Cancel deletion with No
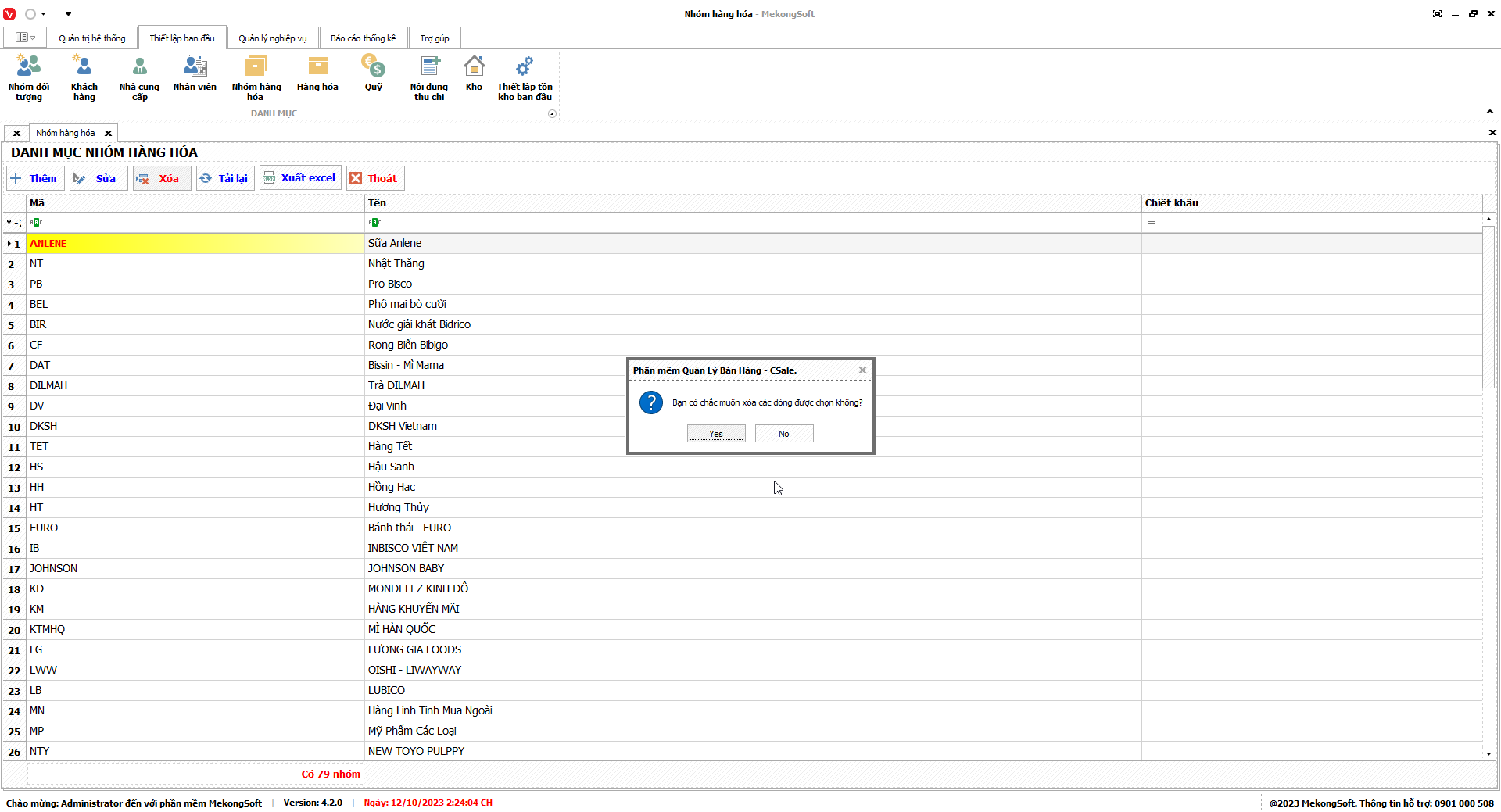Image resolution: width=1501 pixels, height=812 pixels. [x=784, y=434]
